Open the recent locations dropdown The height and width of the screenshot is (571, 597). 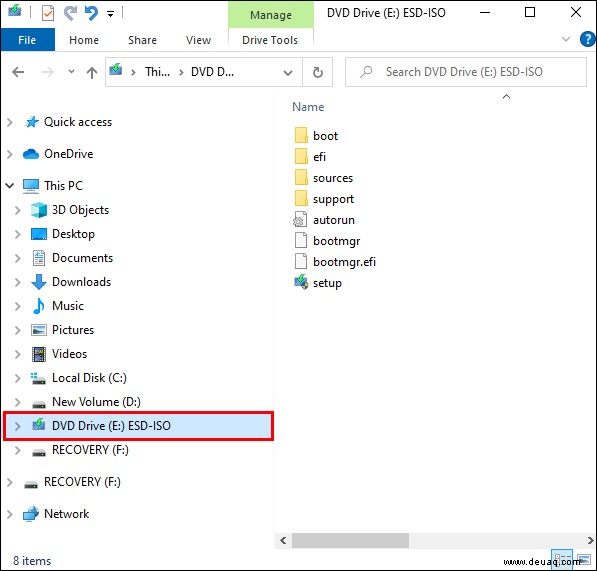coord(71,71)
